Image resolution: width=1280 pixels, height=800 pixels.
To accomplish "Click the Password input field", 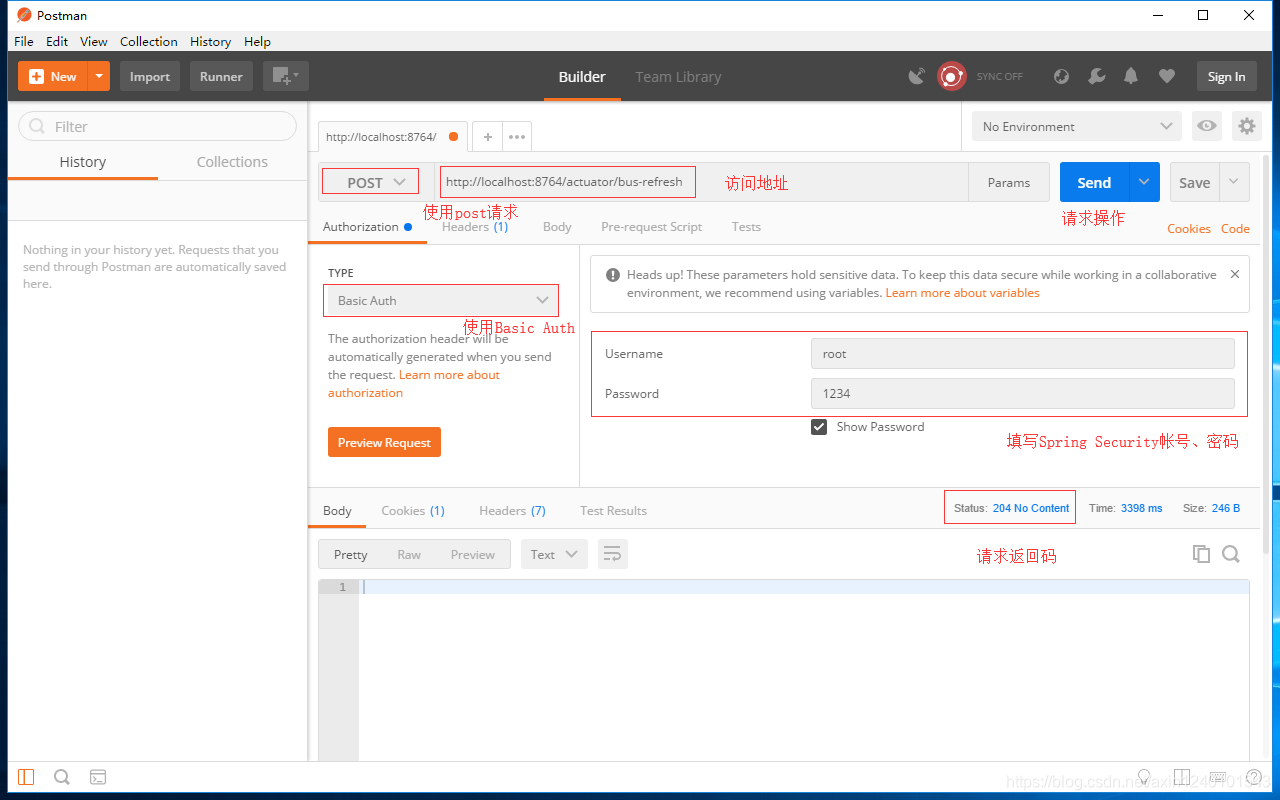I will 1022,394.
